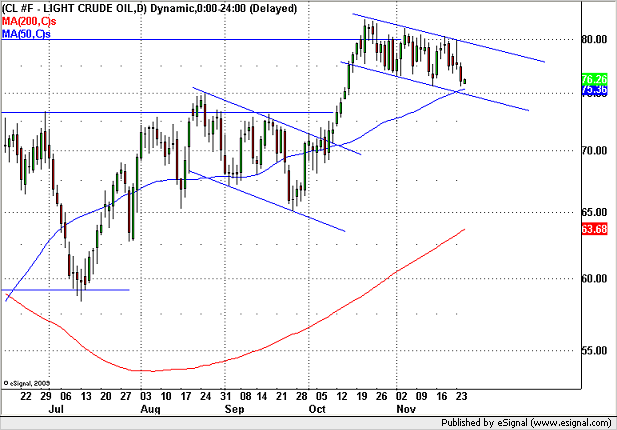Click the date label '22' on time axis
This screenshot has width=617, height=430.
pyautogui.click(x=26, y=396)
